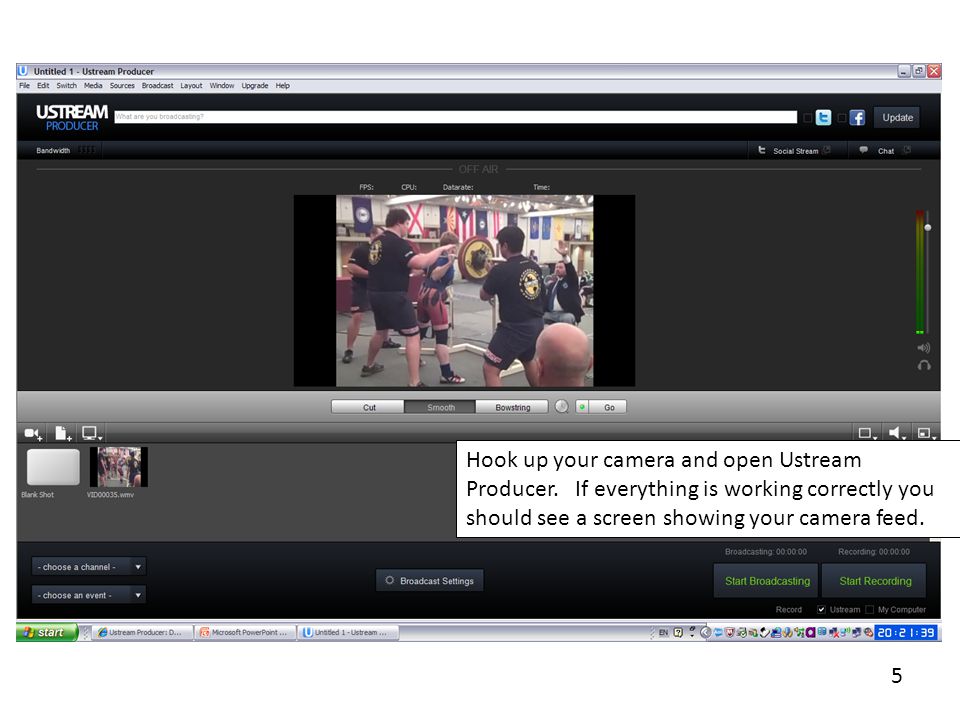Add a media file shot
960x720 pixels.
coord(63,434)
